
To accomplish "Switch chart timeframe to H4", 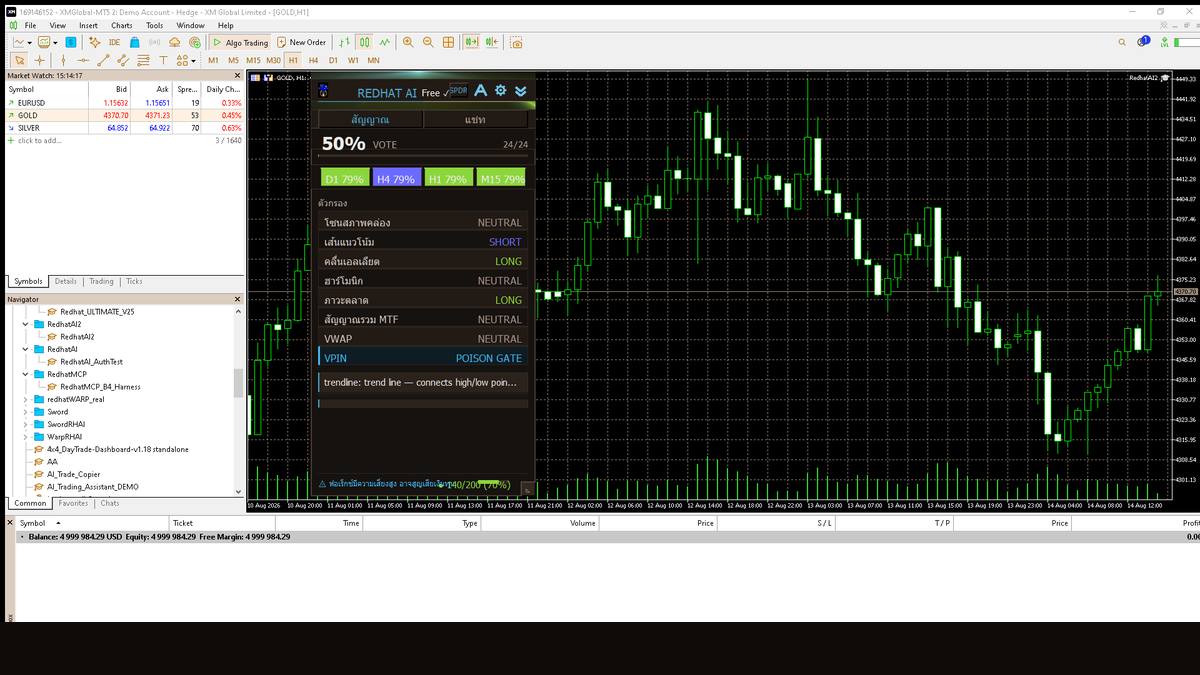I will (x=313, y=60).
